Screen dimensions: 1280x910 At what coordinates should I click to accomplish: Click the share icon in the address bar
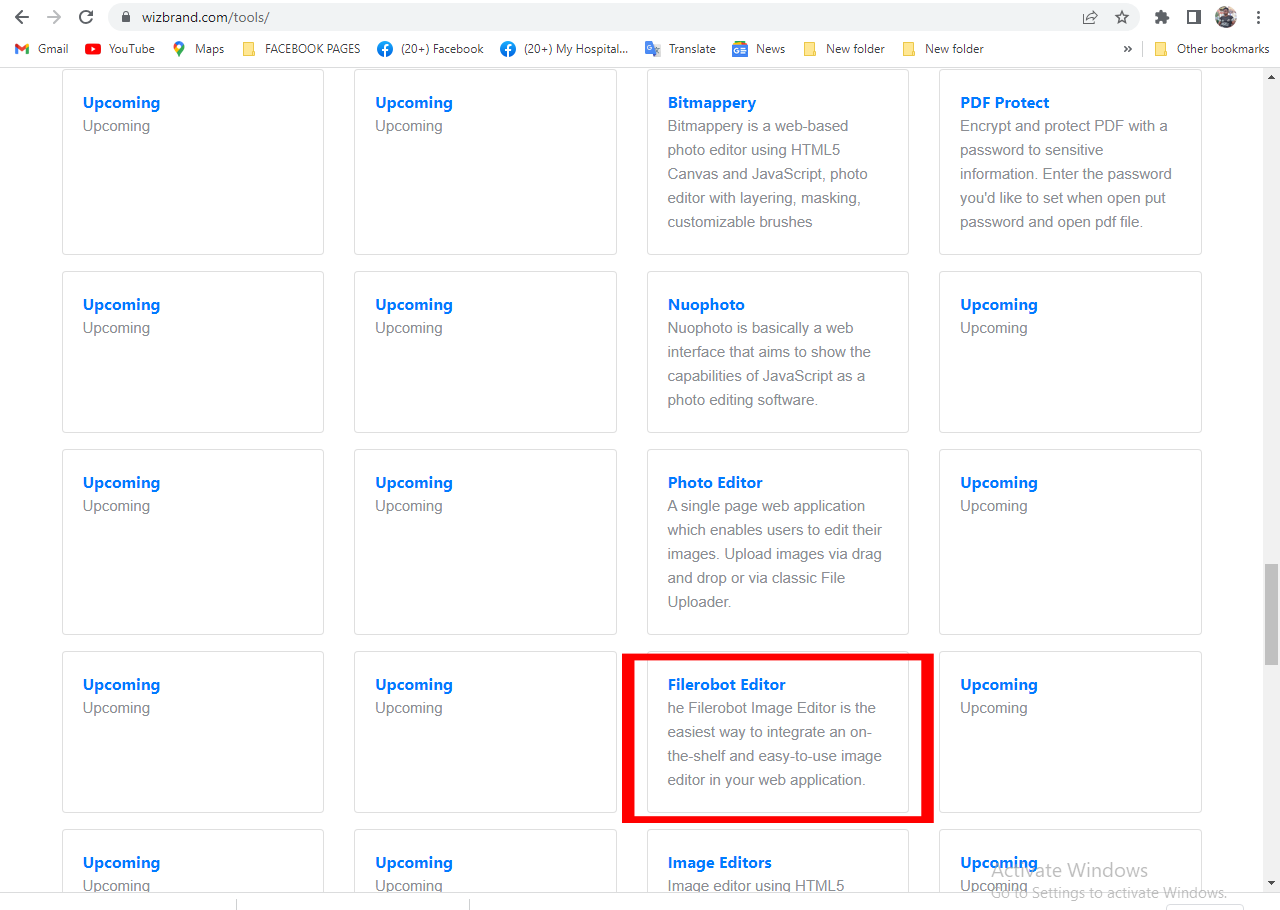(x=1089, y=17)
